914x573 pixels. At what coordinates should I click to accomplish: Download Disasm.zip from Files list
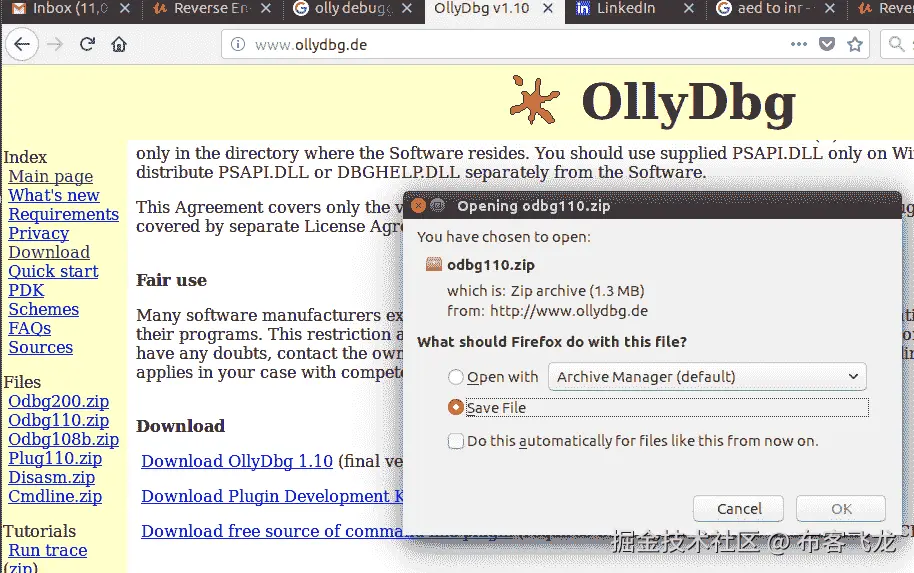[51, 477]
